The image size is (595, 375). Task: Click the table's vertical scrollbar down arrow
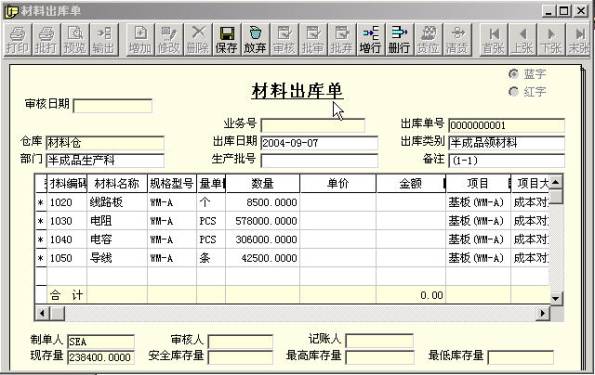556,298
